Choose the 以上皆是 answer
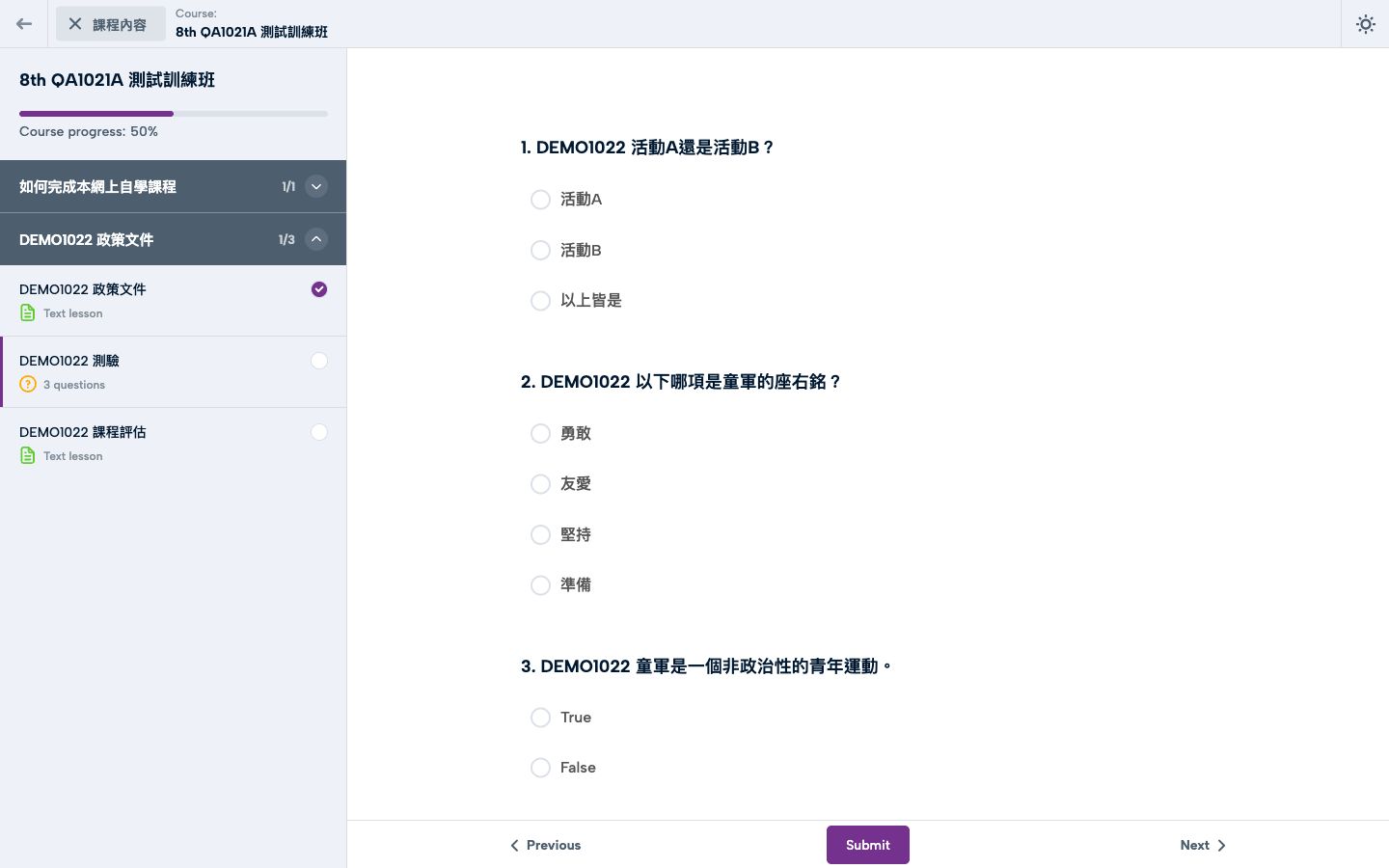 click(x=540, y=301)
